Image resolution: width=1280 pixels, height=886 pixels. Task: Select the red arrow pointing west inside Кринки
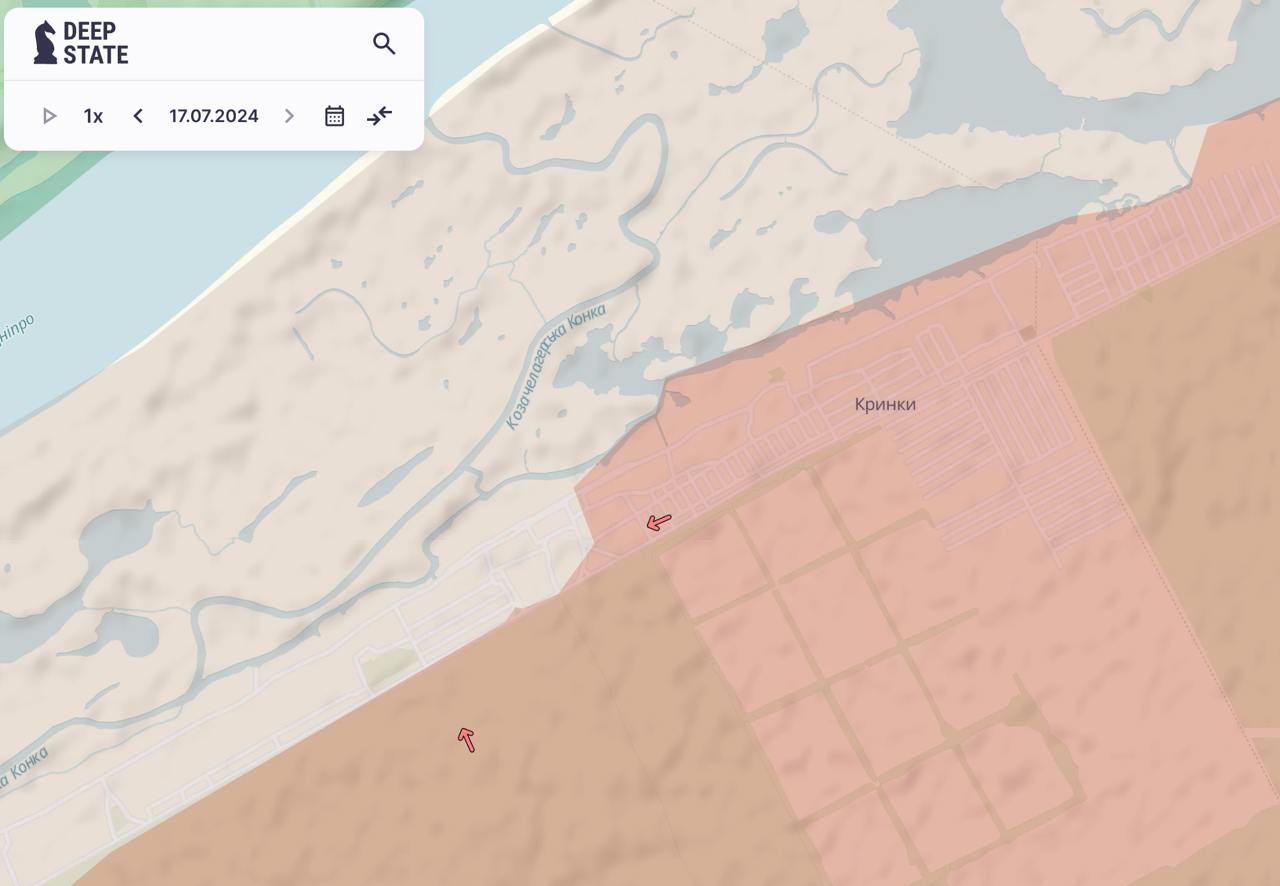pyautogui.click(x=658, y=522)
